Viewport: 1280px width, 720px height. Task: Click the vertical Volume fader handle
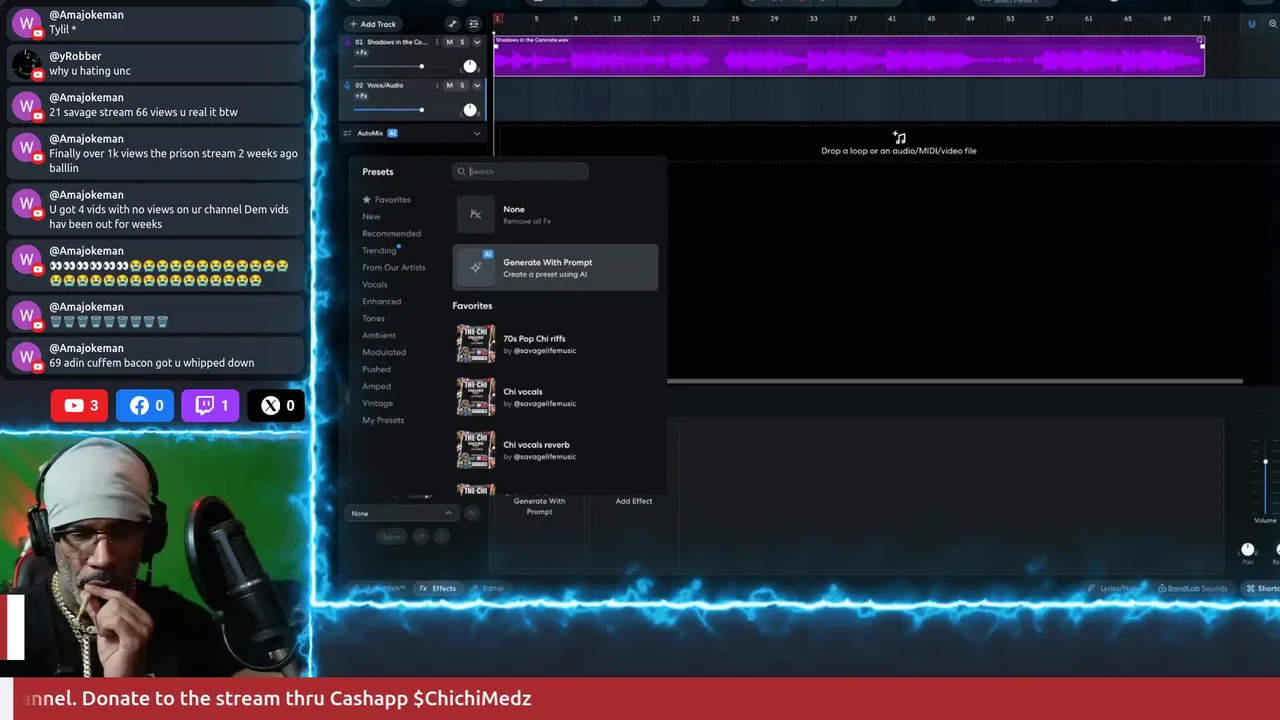[x=1265, y=462]
